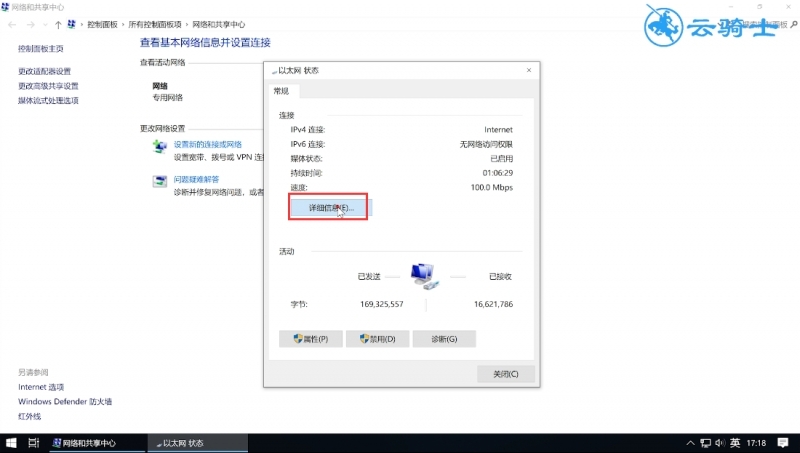Click the 专用网络 (private network) text

[x=167, y=97]
